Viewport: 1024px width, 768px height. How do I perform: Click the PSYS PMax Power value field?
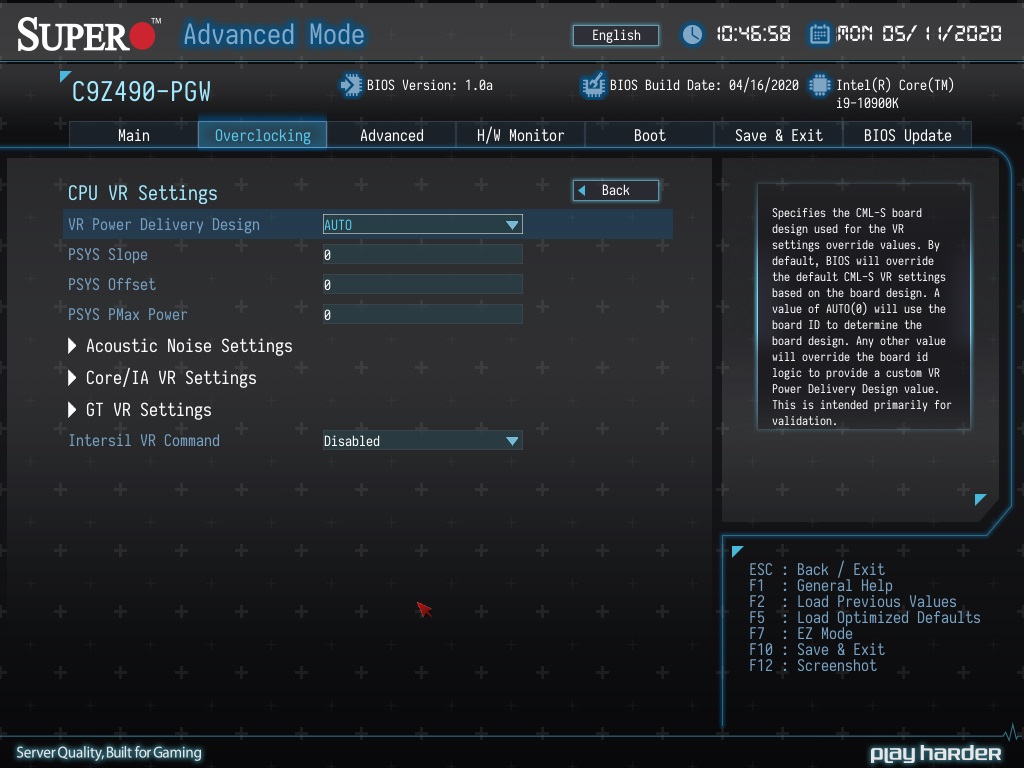[x=422, y=315]
